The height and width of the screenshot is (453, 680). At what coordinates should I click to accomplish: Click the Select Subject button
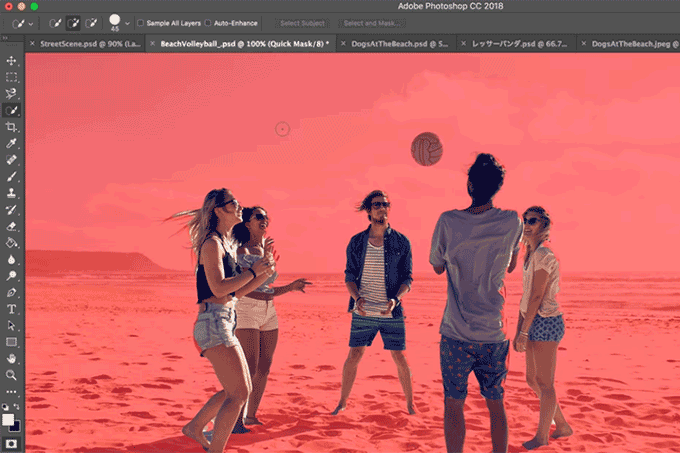pyautogui.click(x=302, y=22)
